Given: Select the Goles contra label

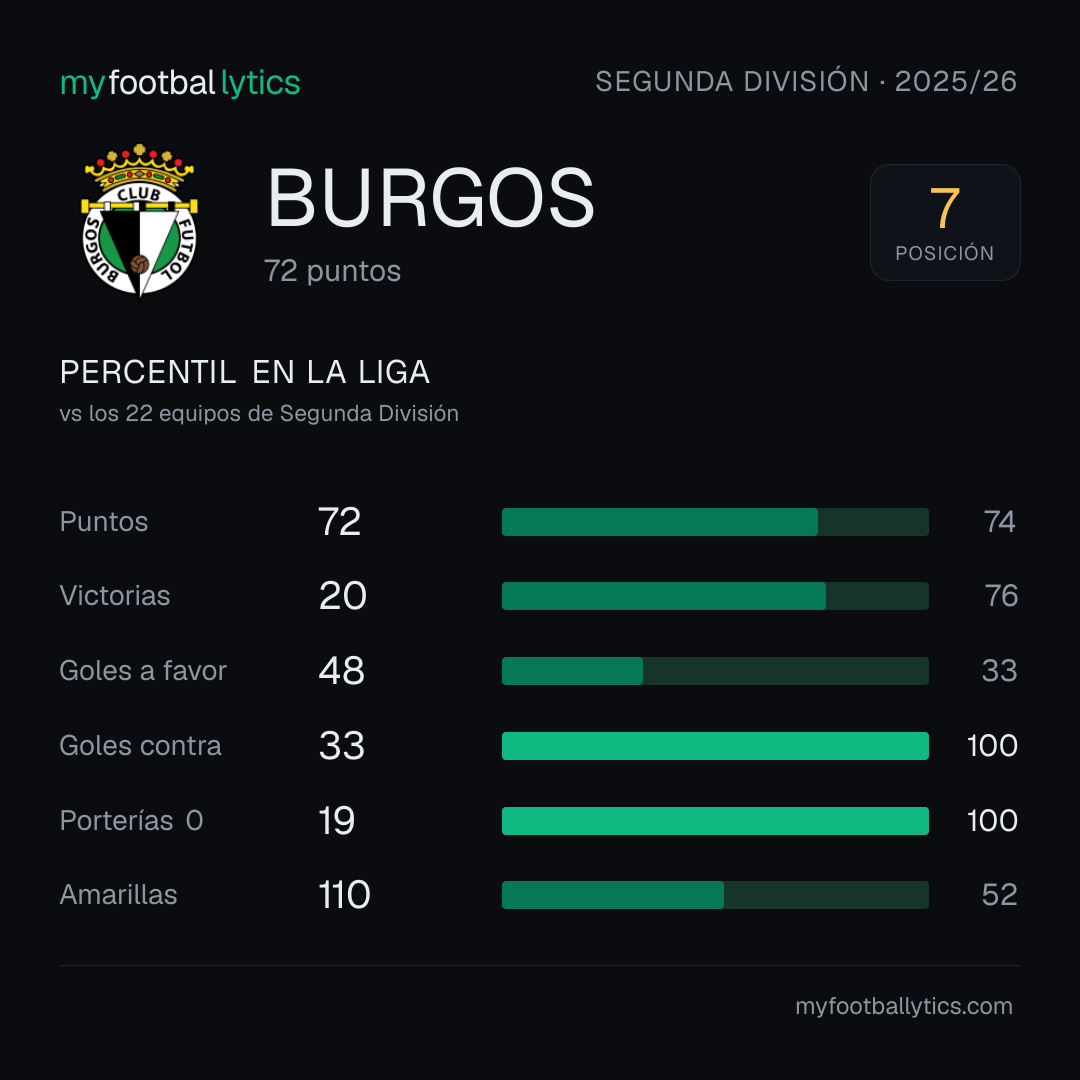Looking at the screenshot, I should point(141,746).
